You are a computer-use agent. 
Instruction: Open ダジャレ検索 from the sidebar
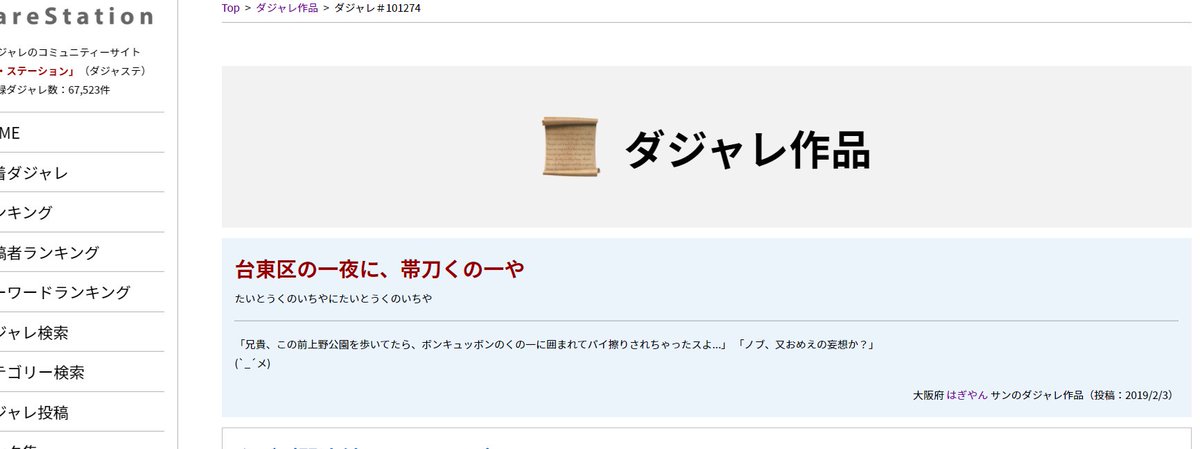point(81,333)
